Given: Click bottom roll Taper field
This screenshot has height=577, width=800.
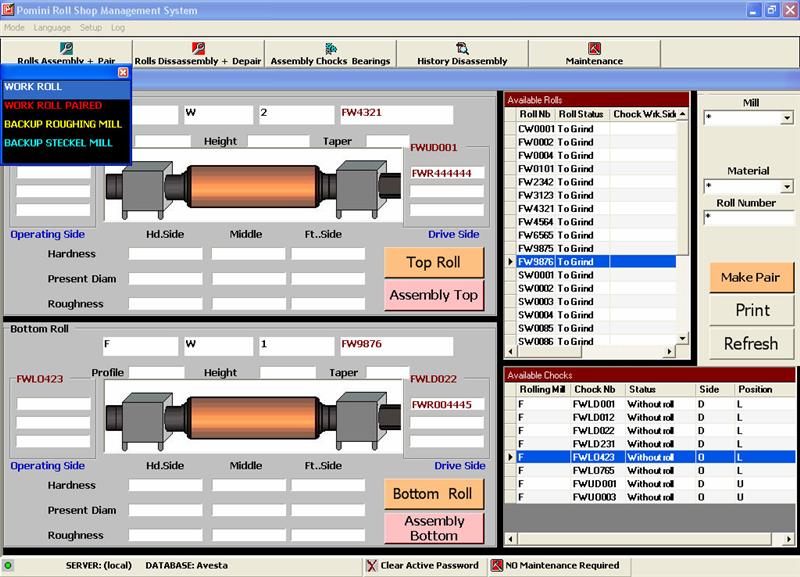Looking at the screenshot, I should pos(388,373).
